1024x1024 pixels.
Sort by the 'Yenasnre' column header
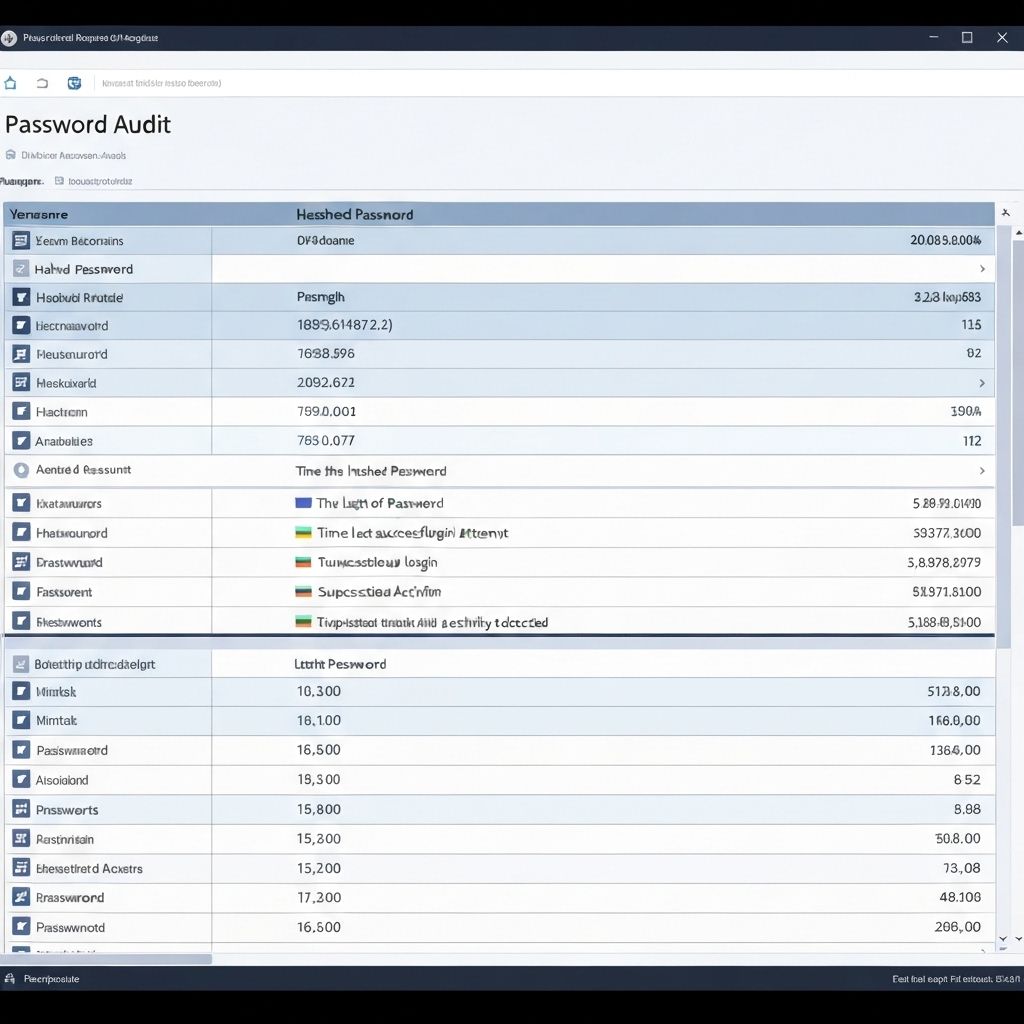(x=39, y=214)
